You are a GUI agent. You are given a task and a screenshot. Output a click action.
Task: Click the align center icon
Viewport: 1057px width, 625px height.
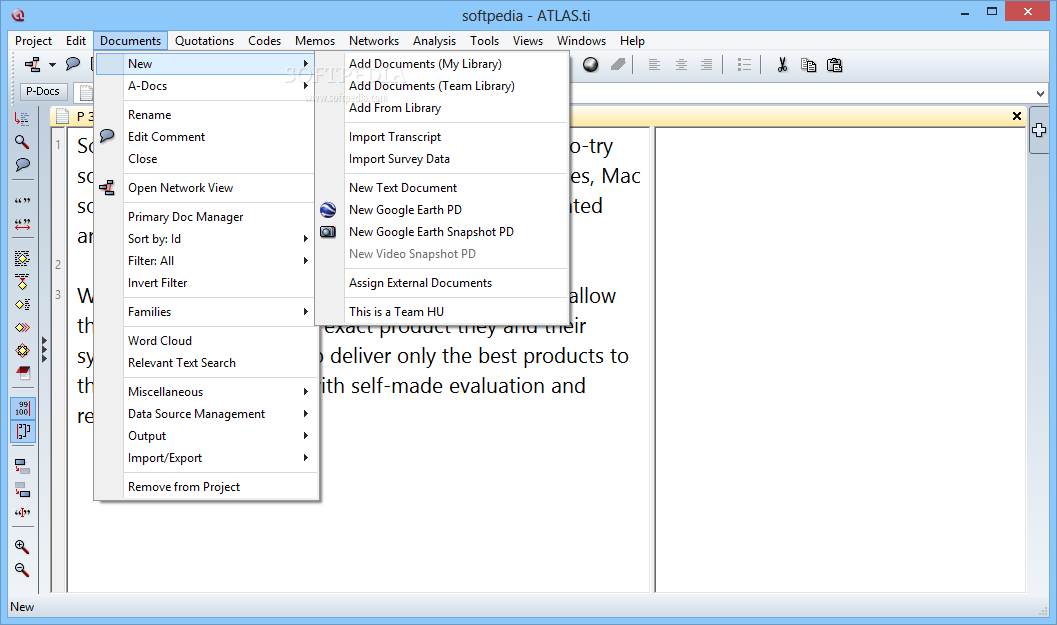[x=681, y=65]
